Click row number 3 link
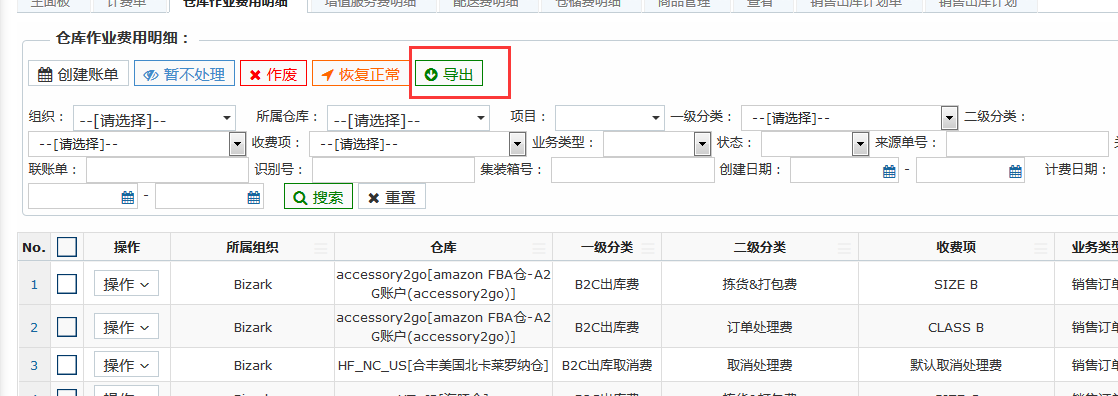 34,366
